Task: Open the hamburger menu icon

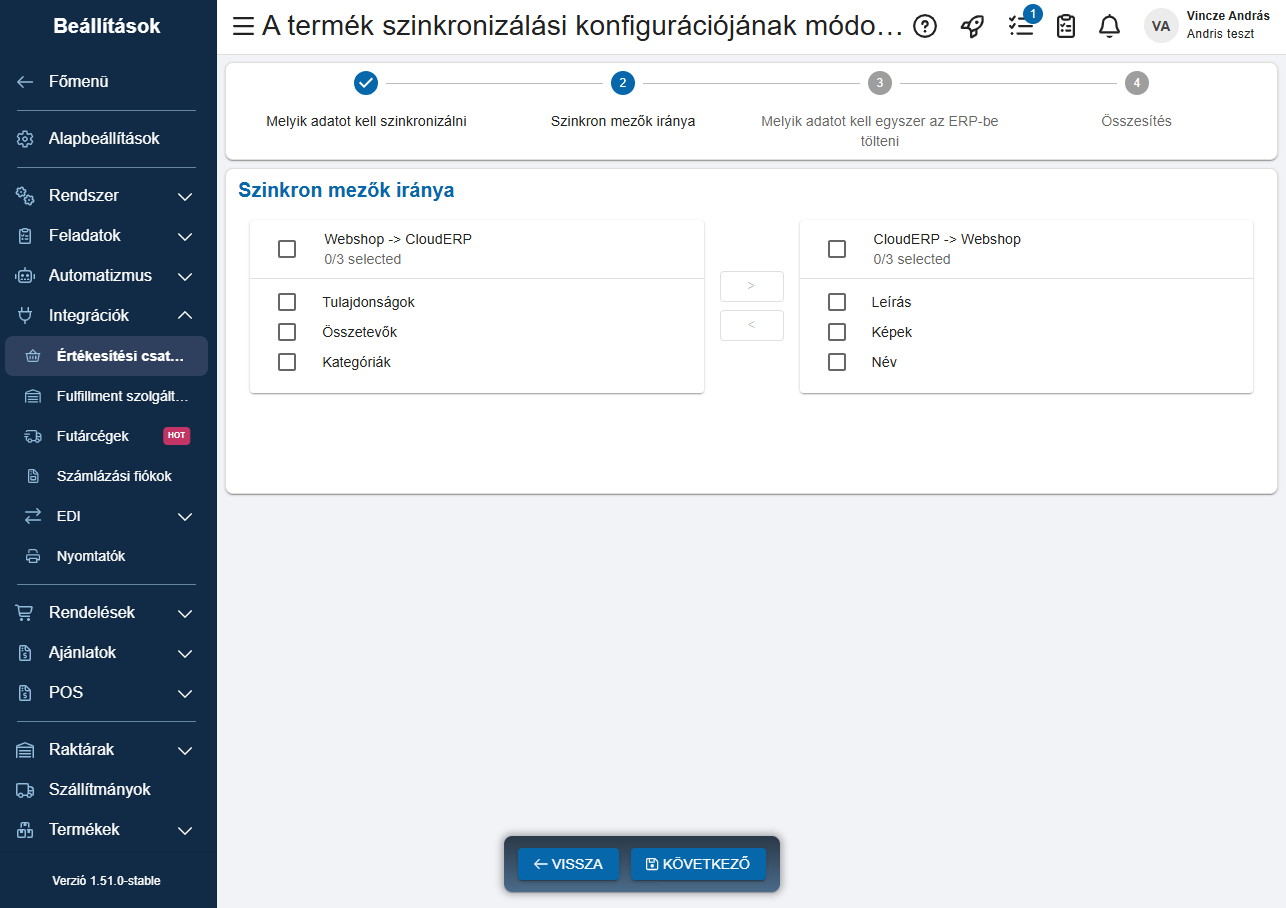Action: click(243, 27)
